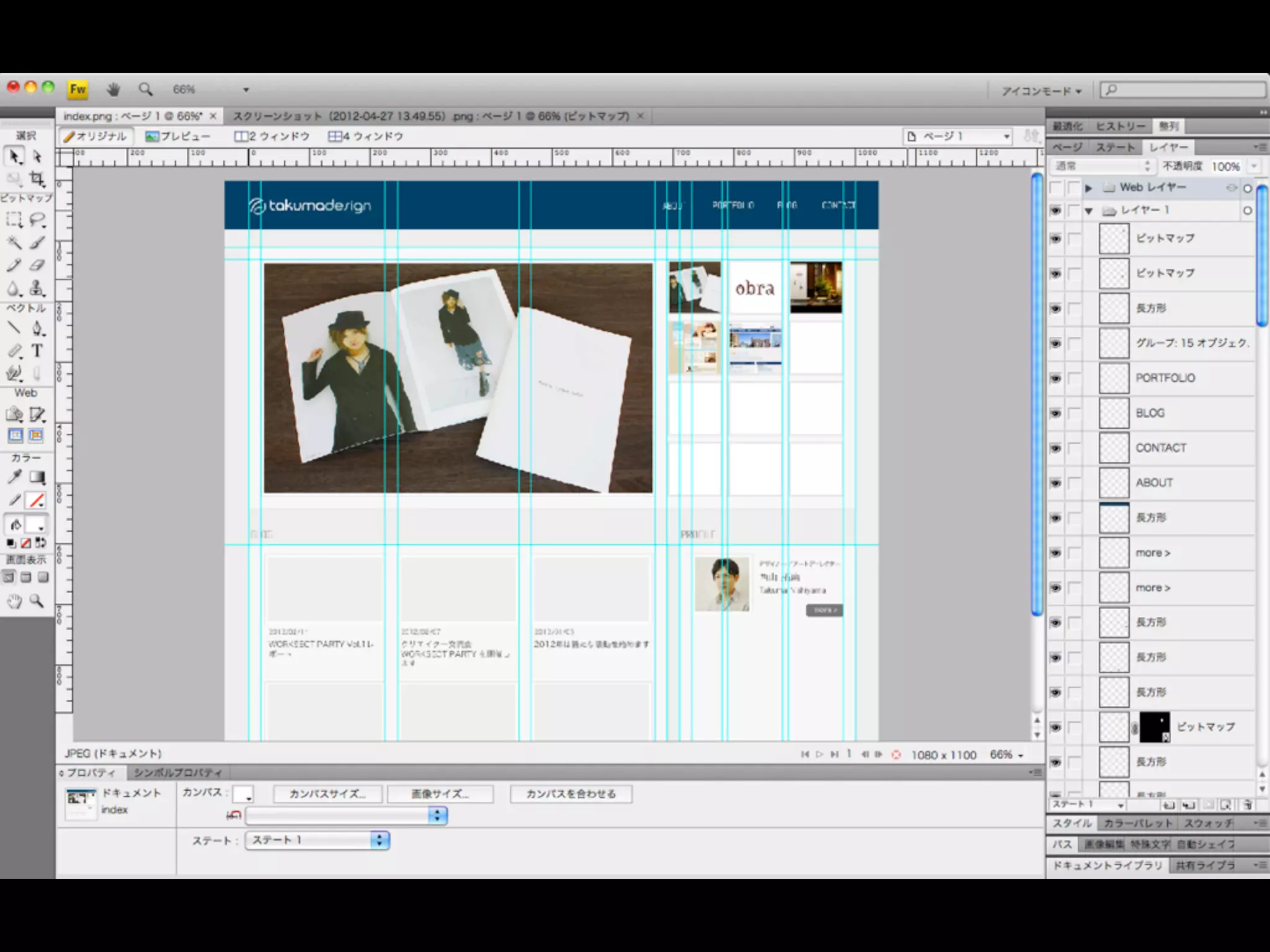The image size is (1270, 952).
Task: Collapse the レイヤー 1 folder
Action: 1089,211
